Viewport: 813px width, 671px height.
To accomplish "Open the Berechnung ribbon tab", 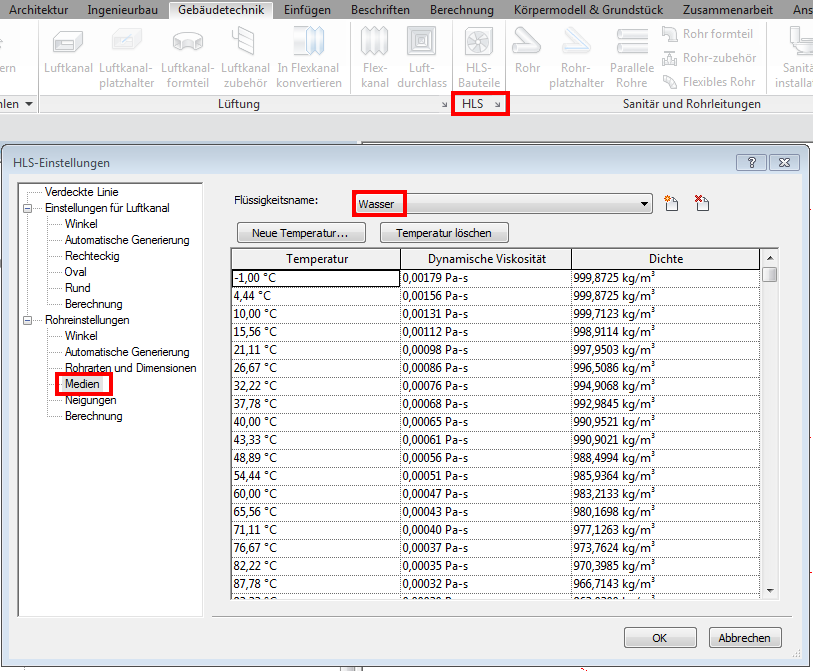I will click(x=461, y=10).
